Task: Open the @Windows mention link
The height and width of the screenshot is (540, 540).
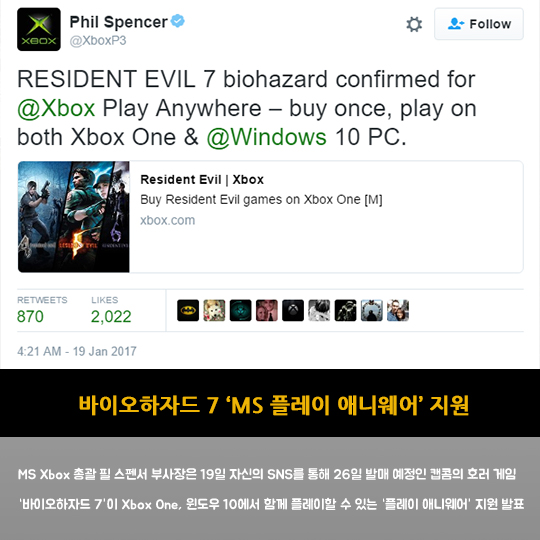Action: coord(267,137)
